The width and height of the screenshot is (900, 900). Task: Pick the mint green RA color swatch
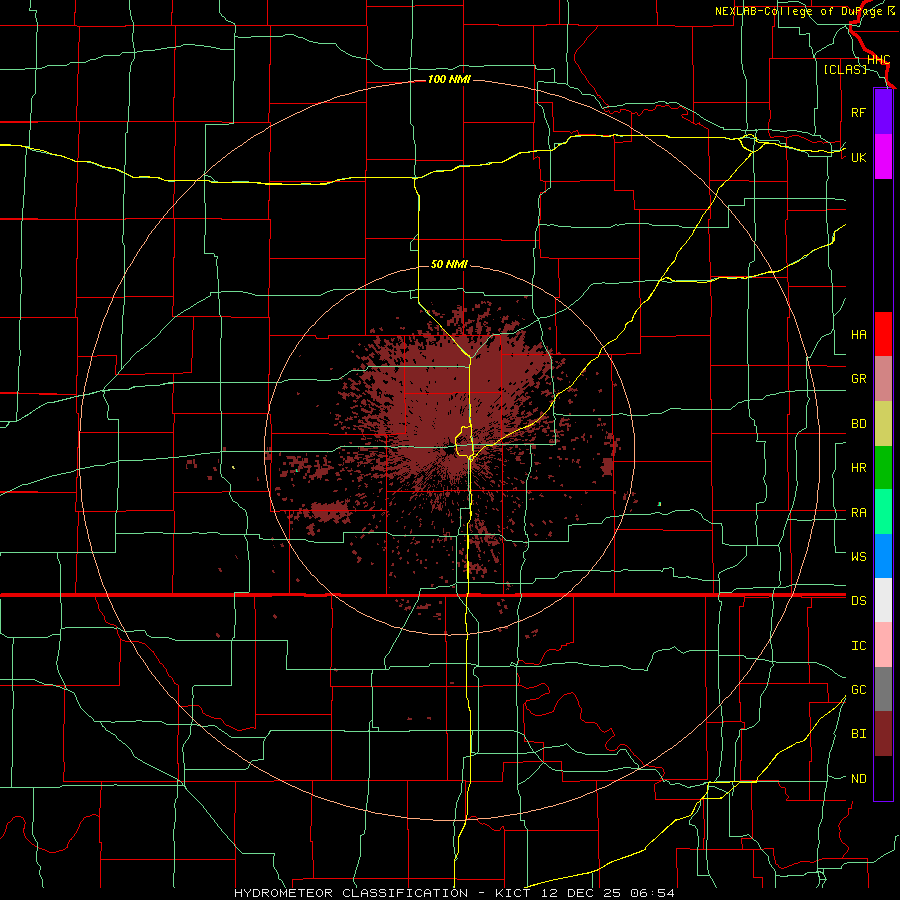[883, 512]
